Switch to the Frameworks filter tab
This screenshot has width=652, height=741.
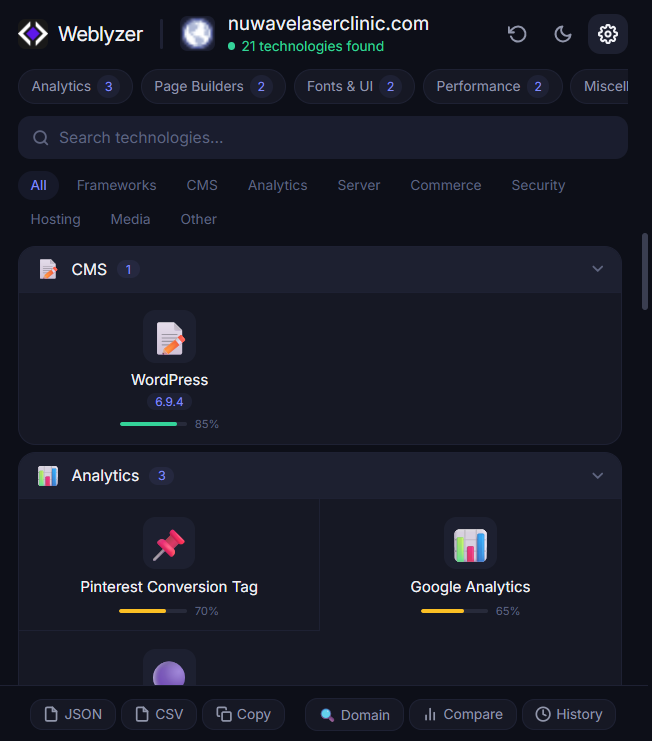click(116, 185)
